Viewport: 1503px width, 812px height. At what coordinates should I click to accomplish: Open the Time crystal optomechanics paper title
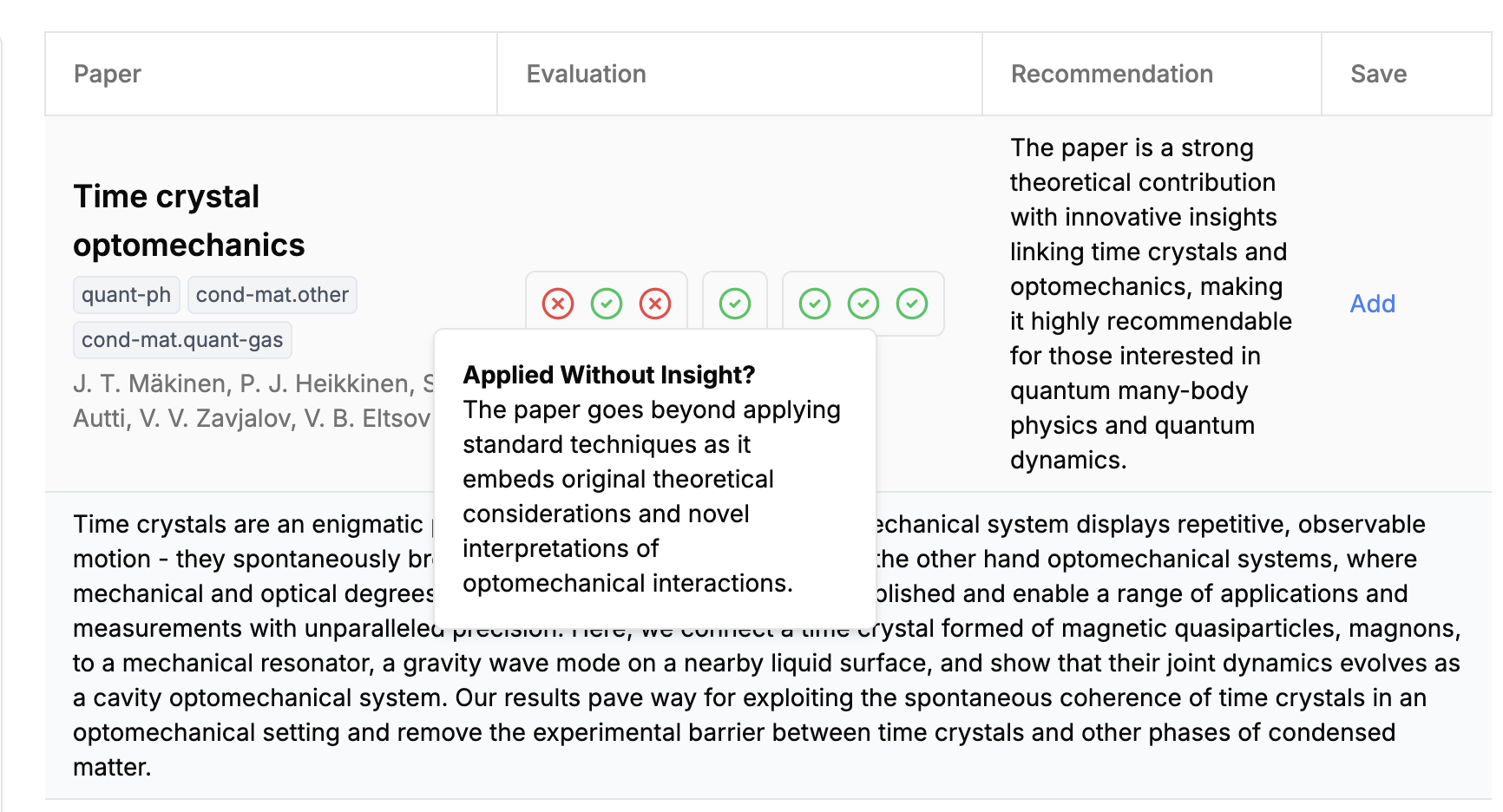coord(189,220)
